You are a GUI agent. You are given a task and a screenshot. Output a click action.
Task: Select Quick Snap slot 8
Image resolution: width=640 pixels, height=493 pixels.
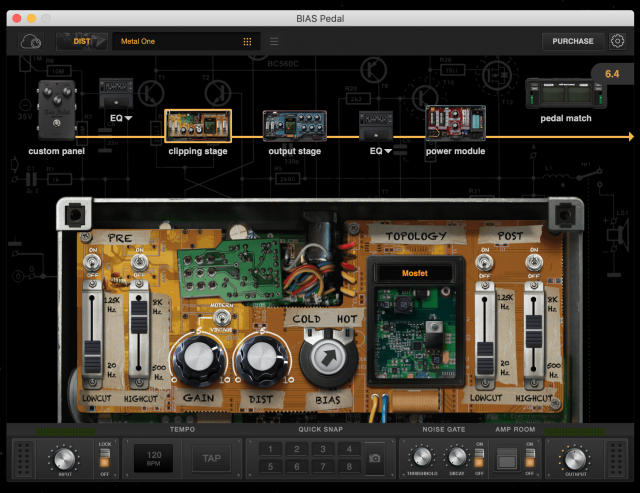(349, 466)
